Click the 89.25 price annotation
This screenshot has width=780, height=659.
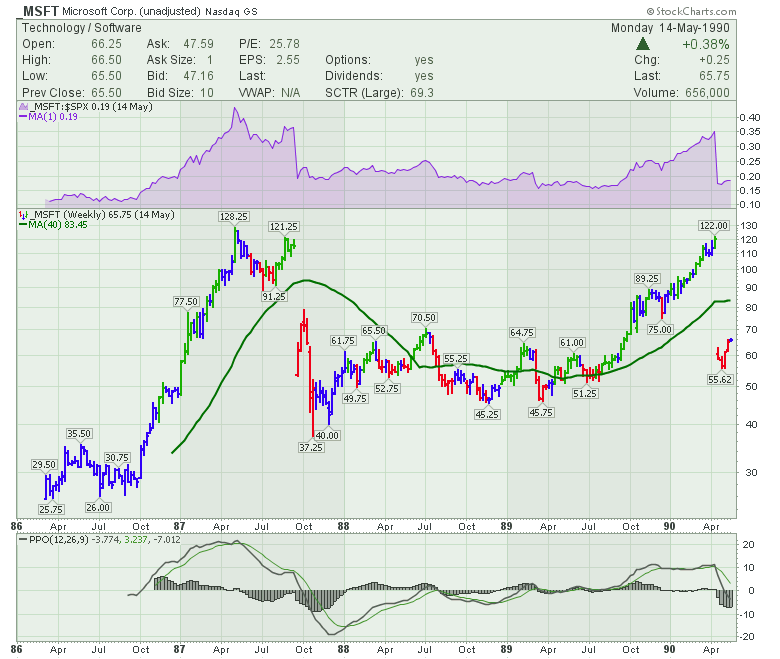pos(646,278)
